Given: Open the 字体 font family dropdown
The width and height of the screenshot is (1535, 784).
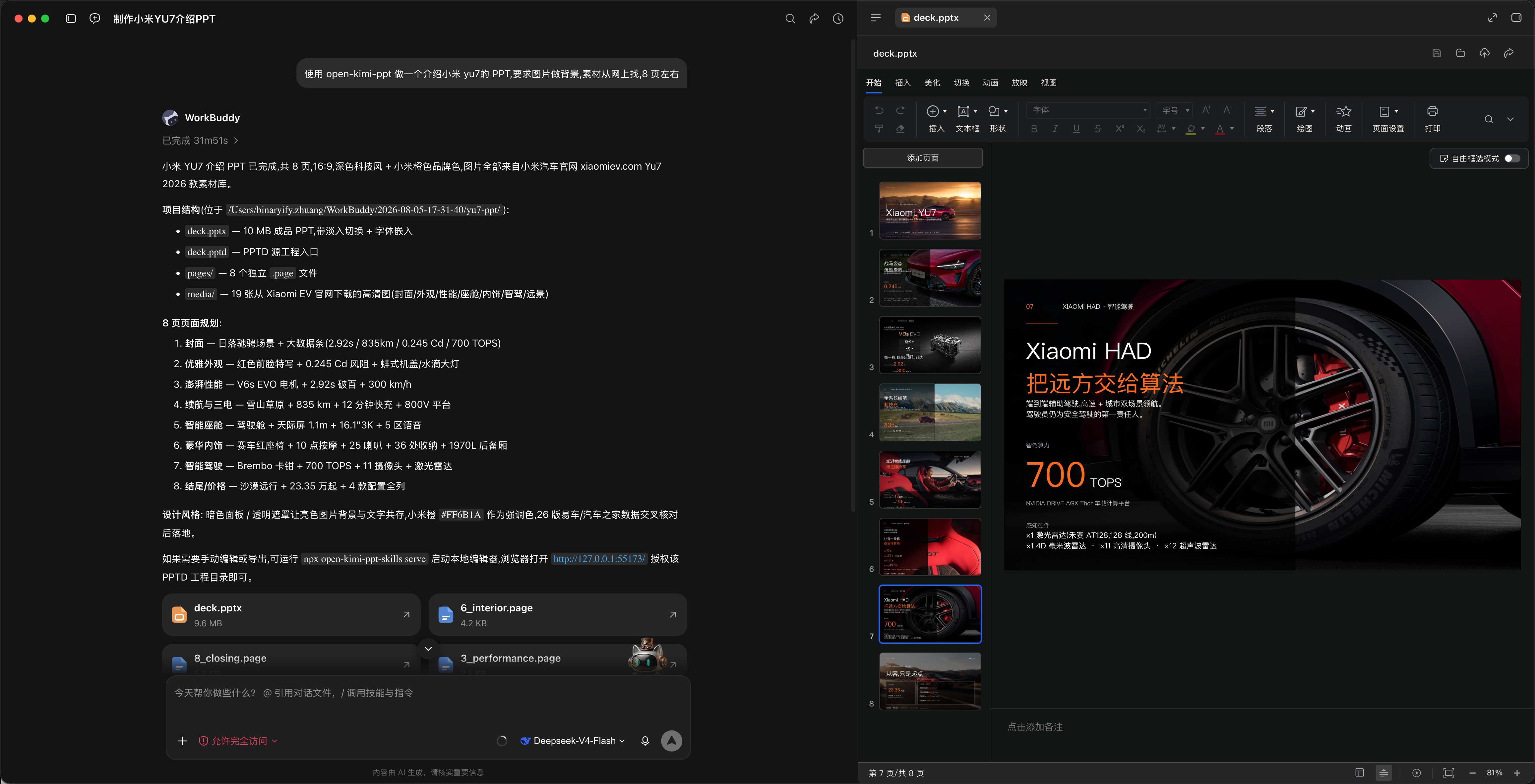Looking at the screenshot, I should [1088, 110].
